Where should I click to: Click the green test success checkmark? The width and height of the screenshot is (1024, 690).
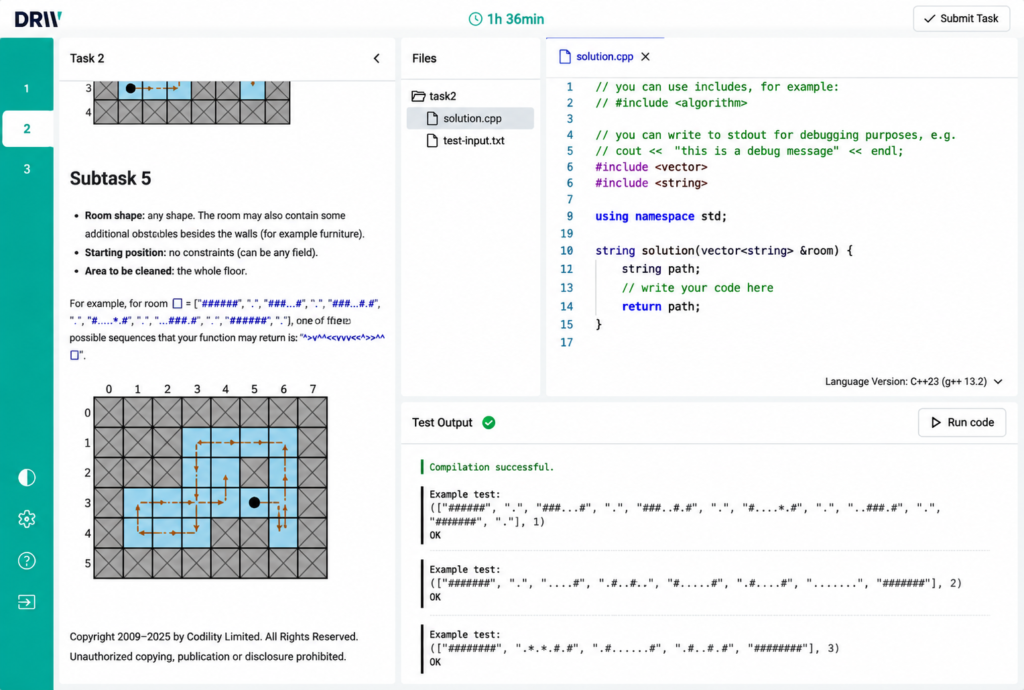coord(488,422)
